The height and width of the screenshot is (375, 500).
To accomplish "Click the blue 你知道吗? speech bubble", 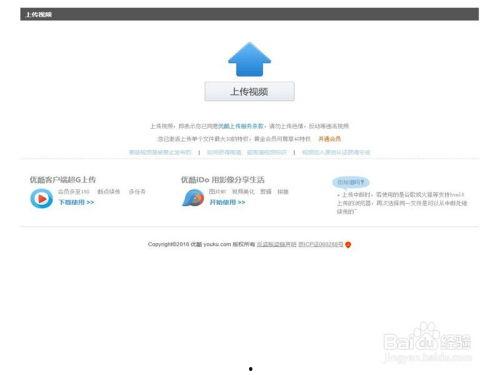I will (x=351, y=182).
